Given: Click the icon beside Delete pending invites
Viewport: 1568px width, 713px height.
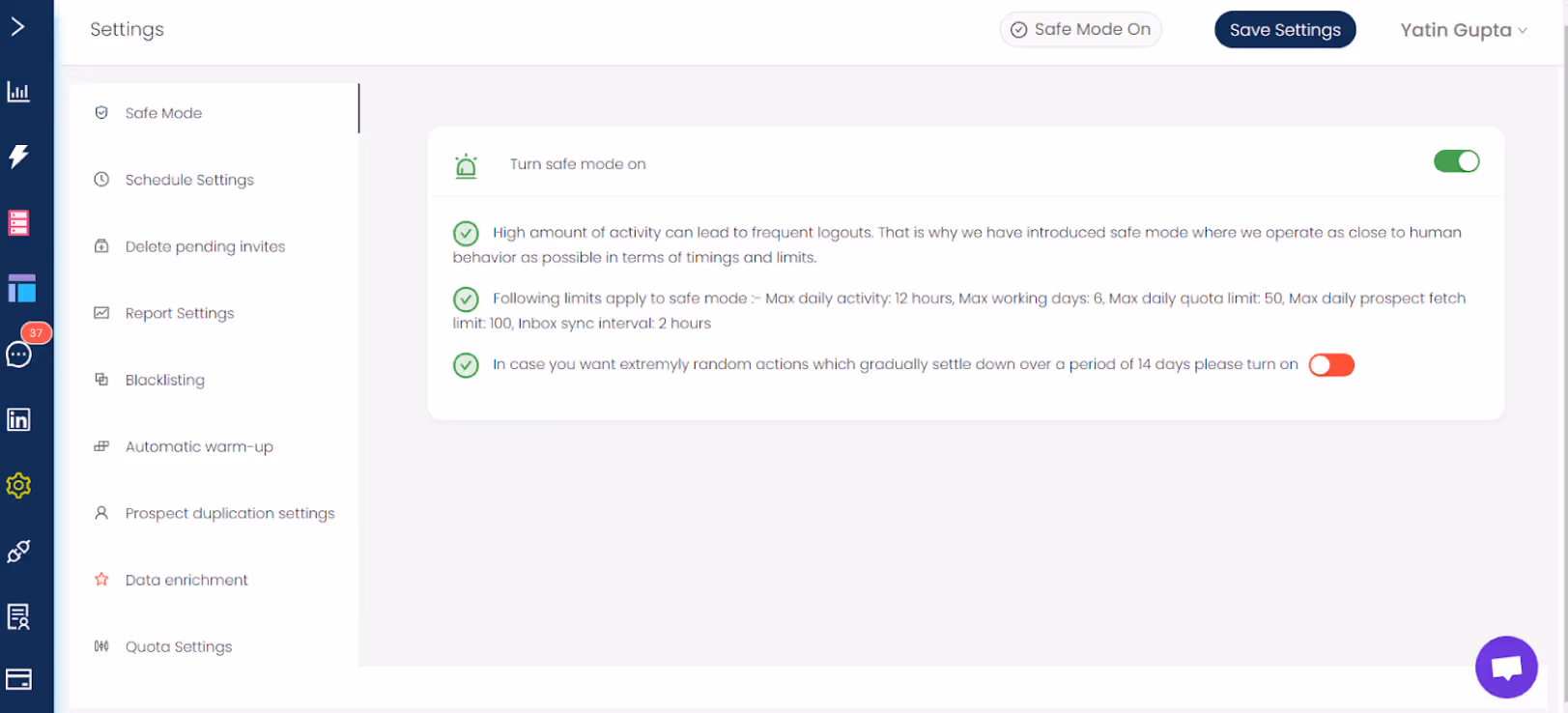Looking at the screenshot, I should [101, 246].
